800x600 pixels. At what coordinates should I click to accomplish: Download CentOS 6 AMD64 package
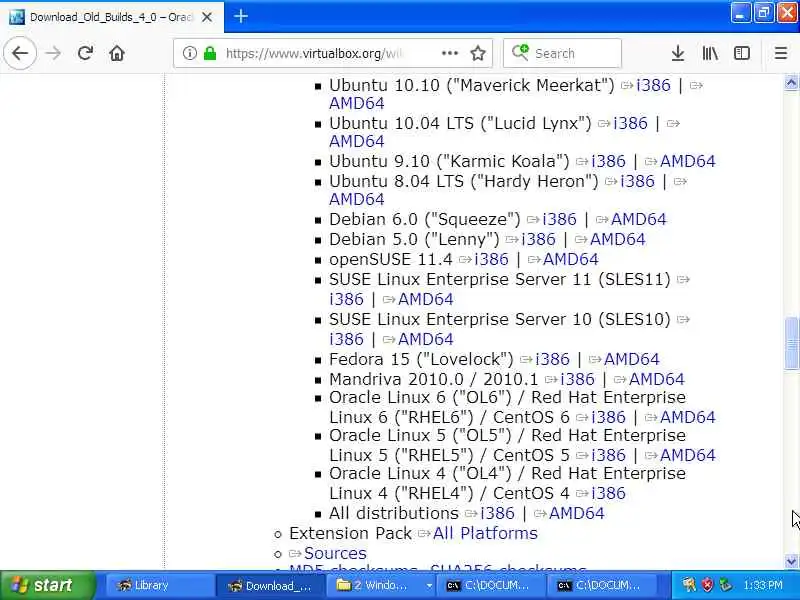(x=687, y=417)
